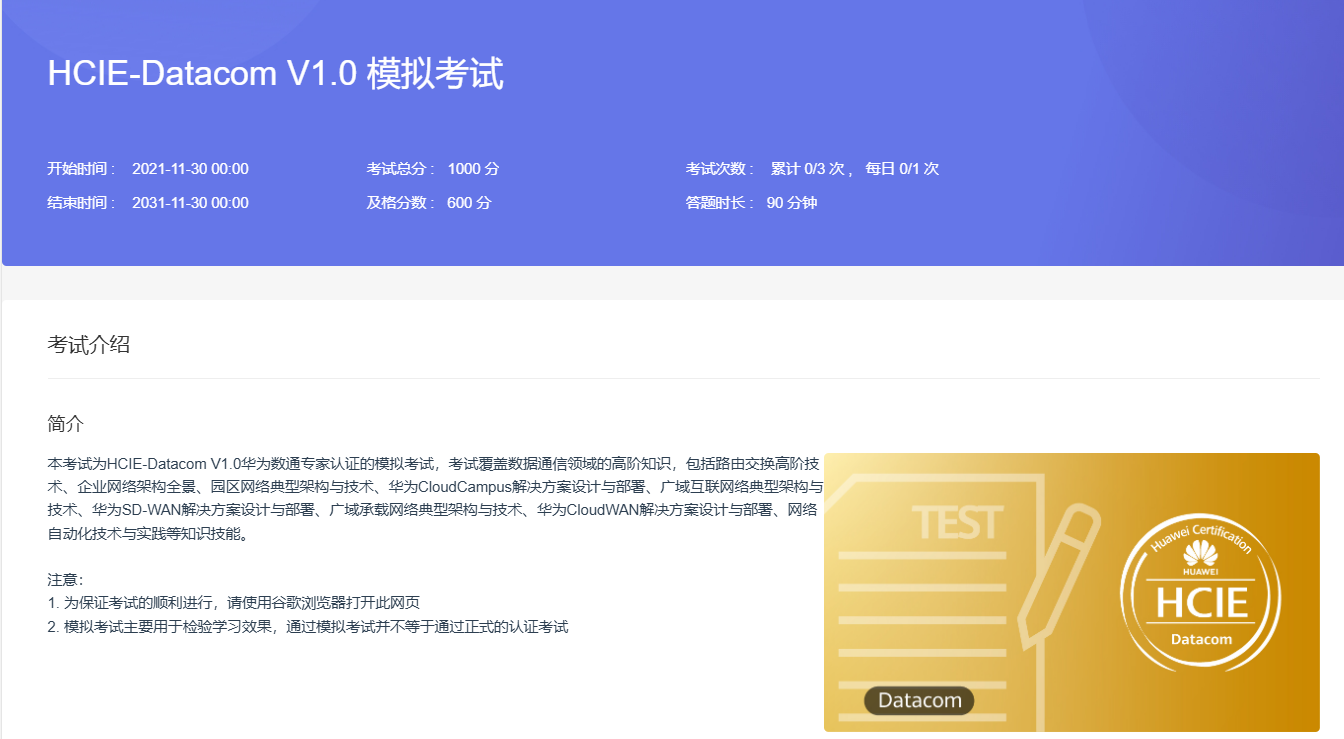Click the end time value 2031-11-30 00:00
This screenshot has width=1344, height=739.
(x=190, y=203)
